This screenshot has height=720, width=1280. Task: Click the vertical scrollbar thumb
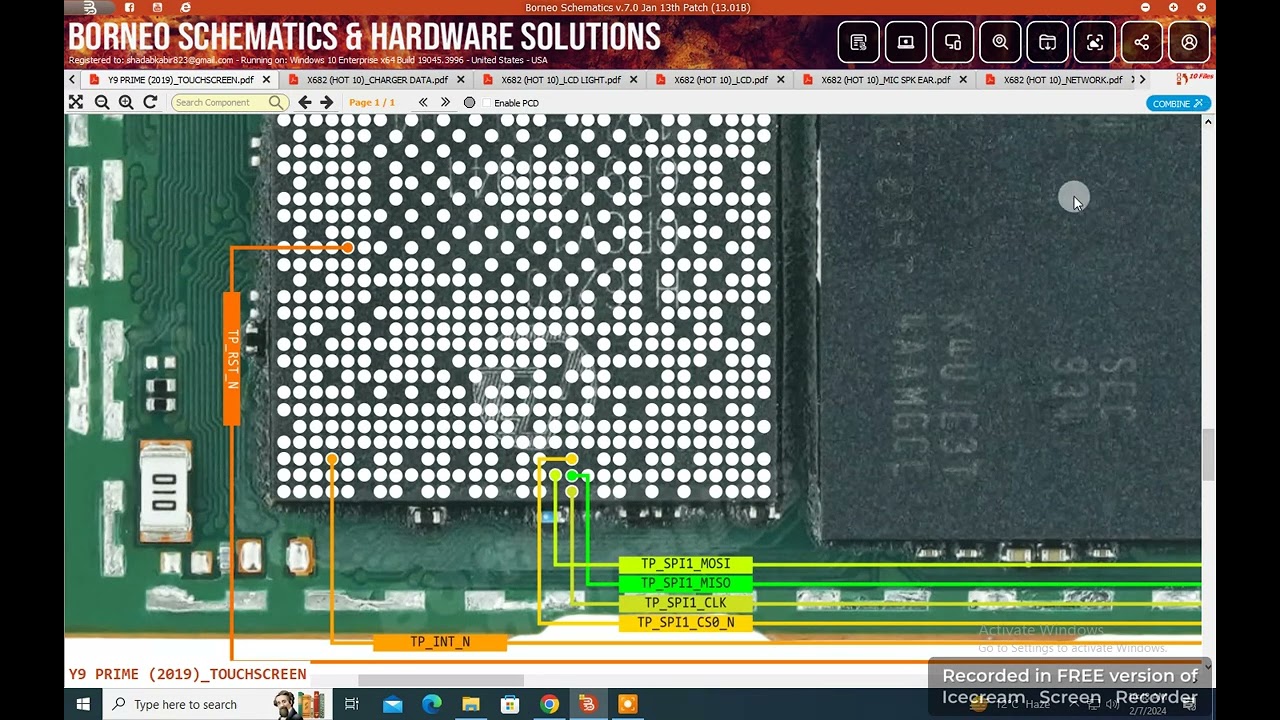[x=1208, y=455]
